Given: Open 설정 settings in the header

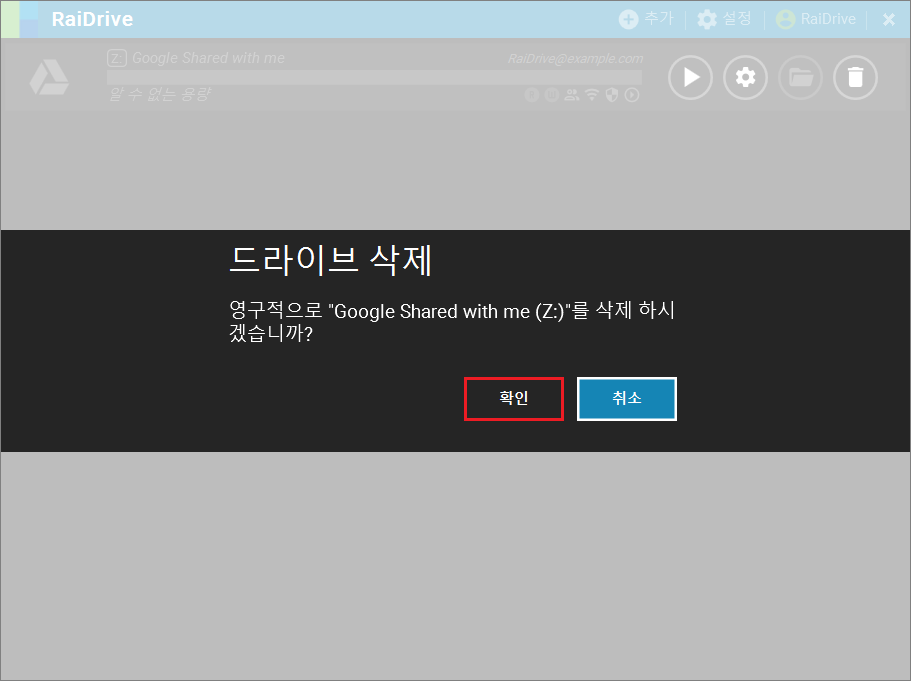Looking at the screenshot, I should [724, 19].
